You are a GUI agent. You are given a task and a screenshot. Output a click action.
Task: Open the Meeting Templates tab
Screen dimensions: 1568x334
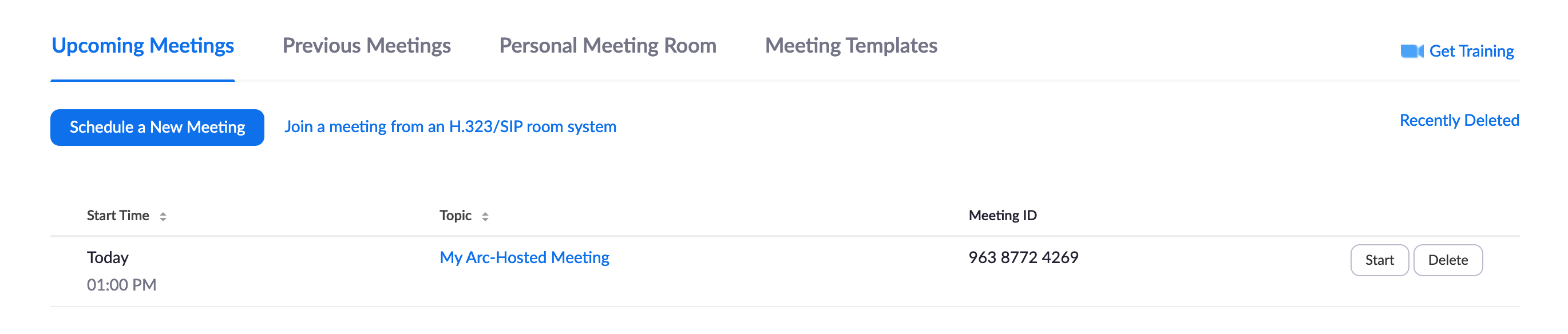pos(851,46)
